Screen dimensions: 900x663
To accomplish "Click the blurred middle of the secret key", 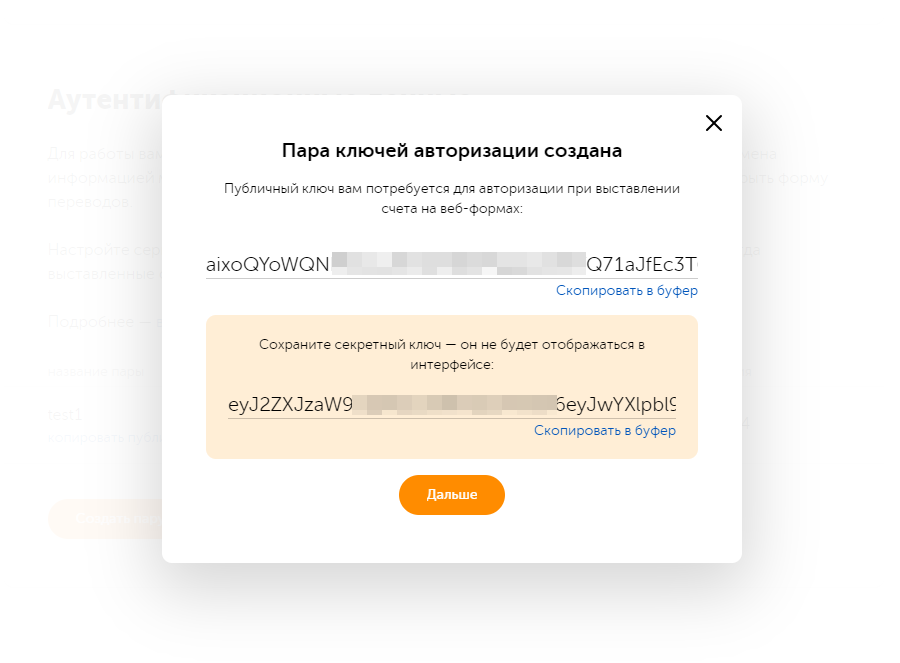I will pos(454,405).
